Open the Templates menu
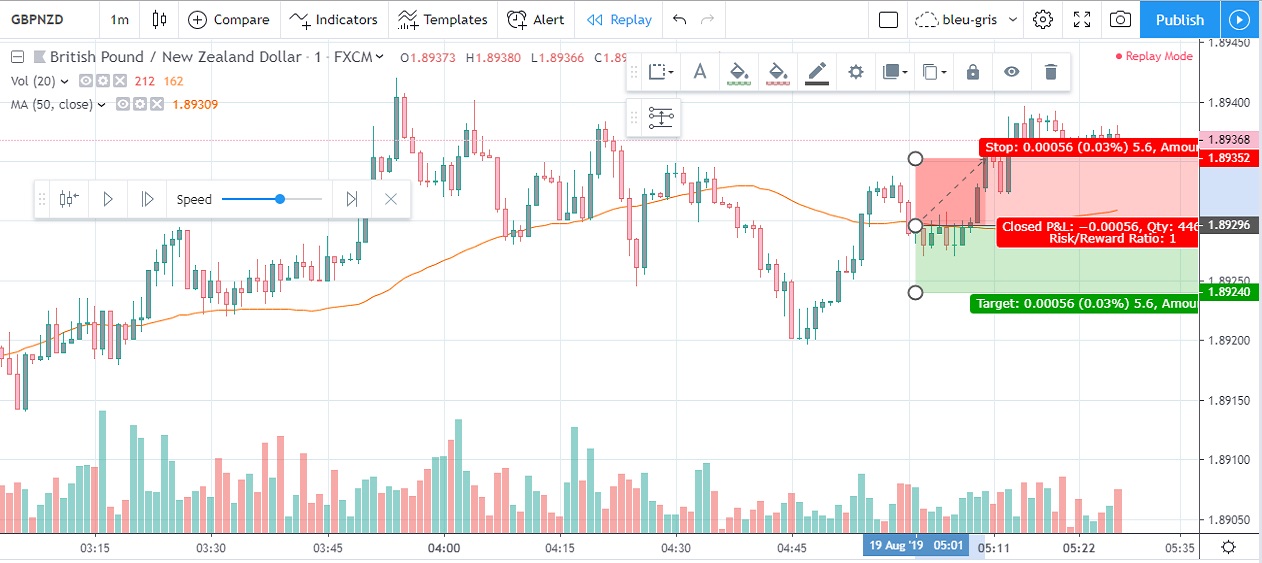The height and width of the screenshot is (563, 1262). pos(442,19)
